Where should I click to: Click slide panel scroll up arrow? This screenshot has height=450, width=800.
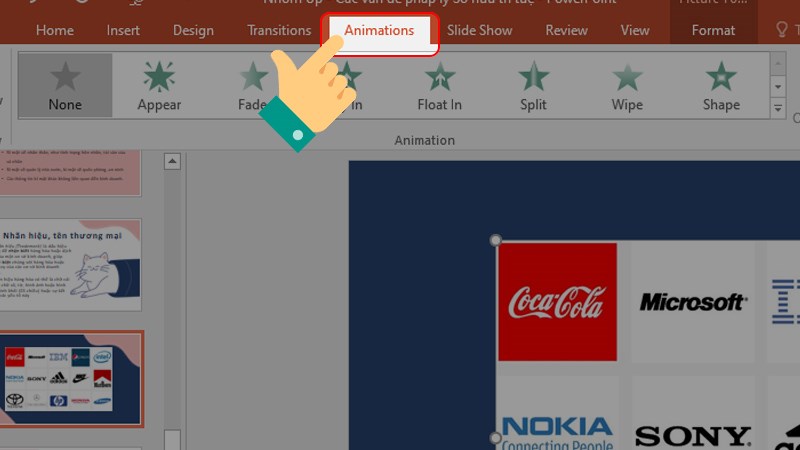172,162
